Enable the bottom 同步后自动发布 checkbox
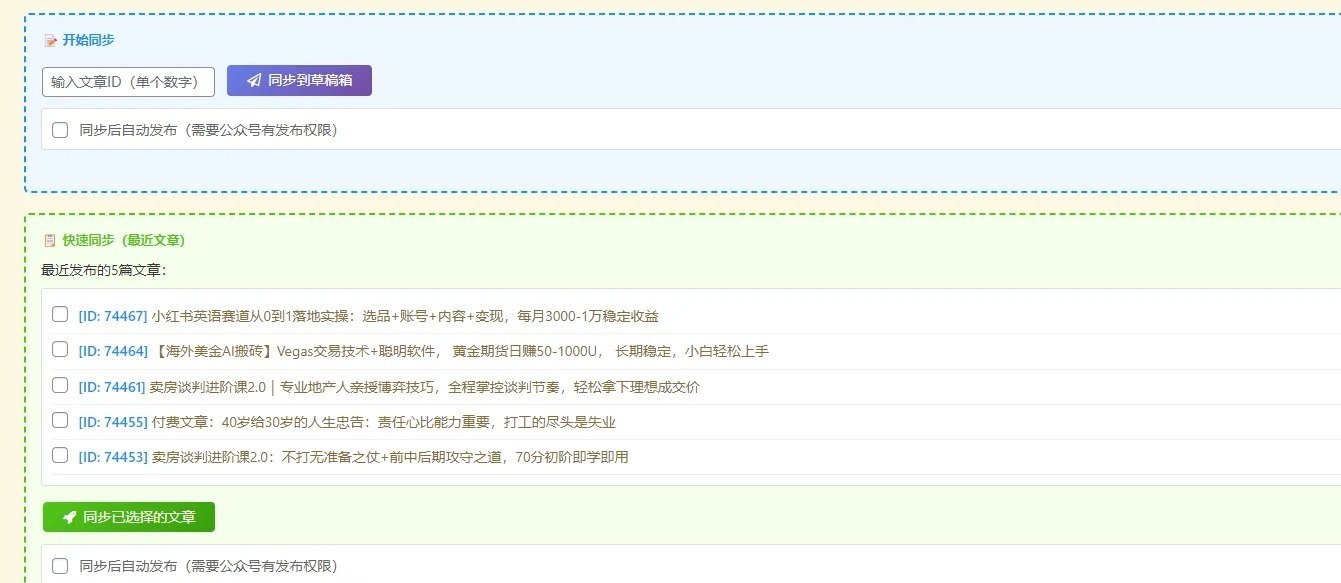Screen dimensions: 1341x583 tap(60, 566)
